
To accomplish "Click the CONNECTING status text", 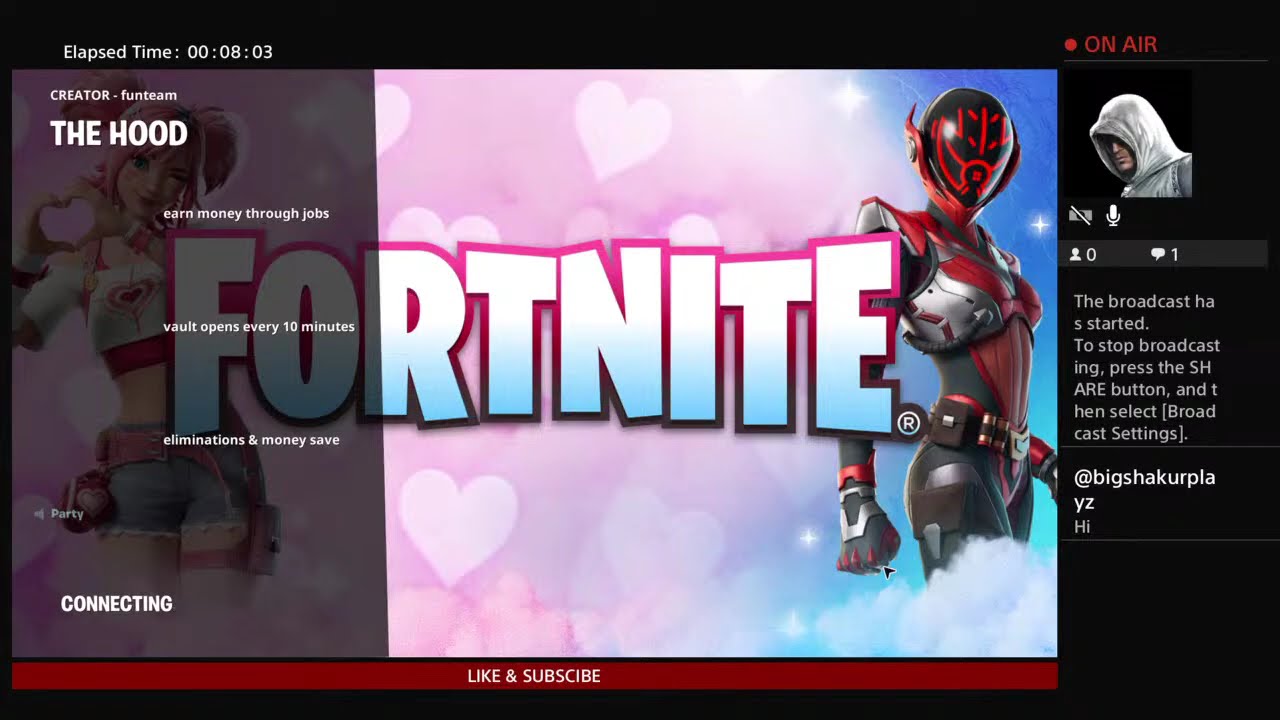I will tap(116, 604).
